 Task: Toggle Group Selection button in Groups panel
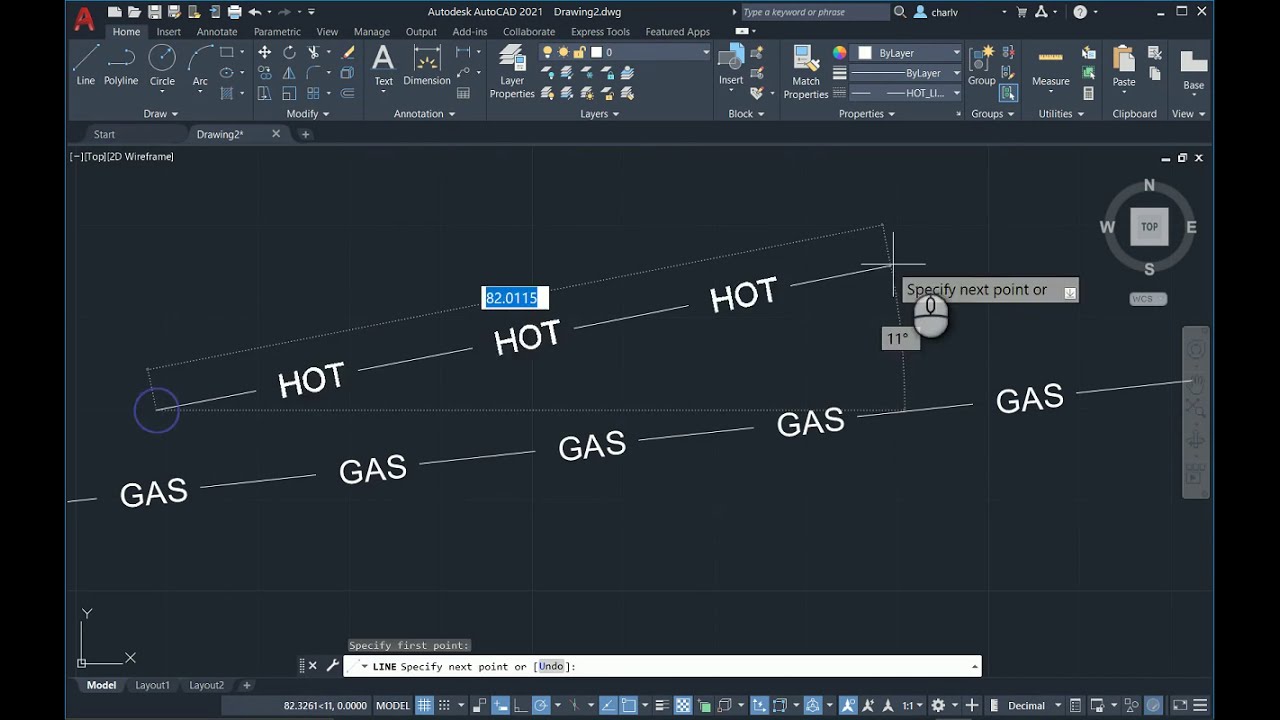pyautogui.click(x=1008, y=93)
